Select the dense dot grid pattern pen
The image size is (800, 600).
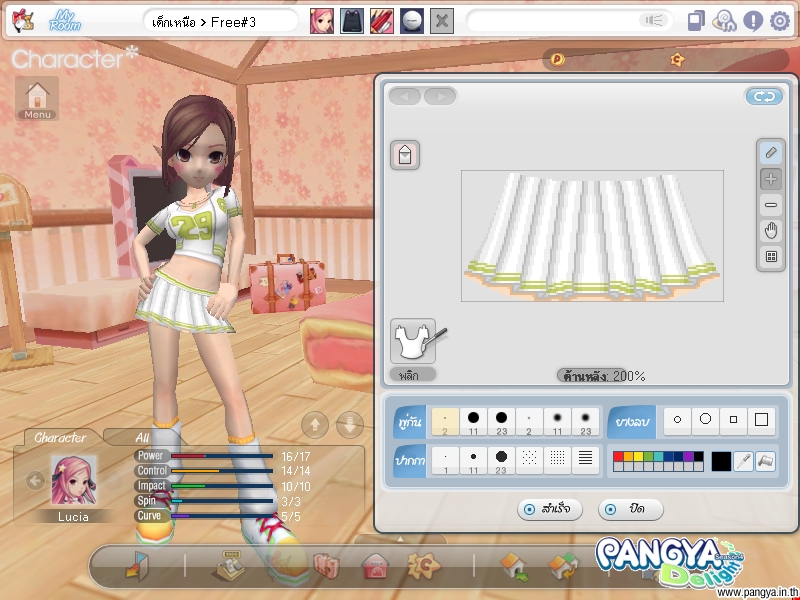[557, 459]
